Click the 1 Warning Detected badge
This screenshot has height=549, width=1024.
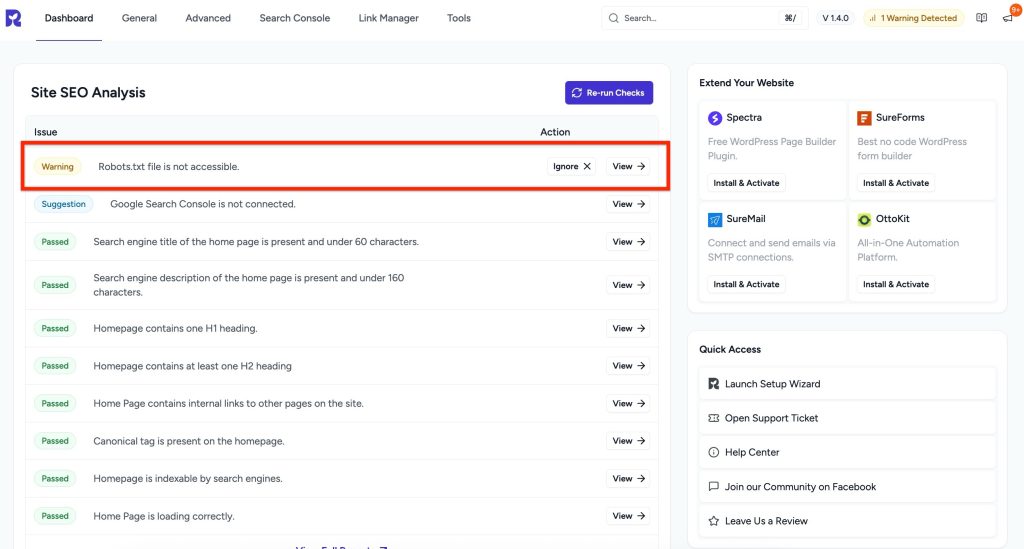tap(913, 18)
